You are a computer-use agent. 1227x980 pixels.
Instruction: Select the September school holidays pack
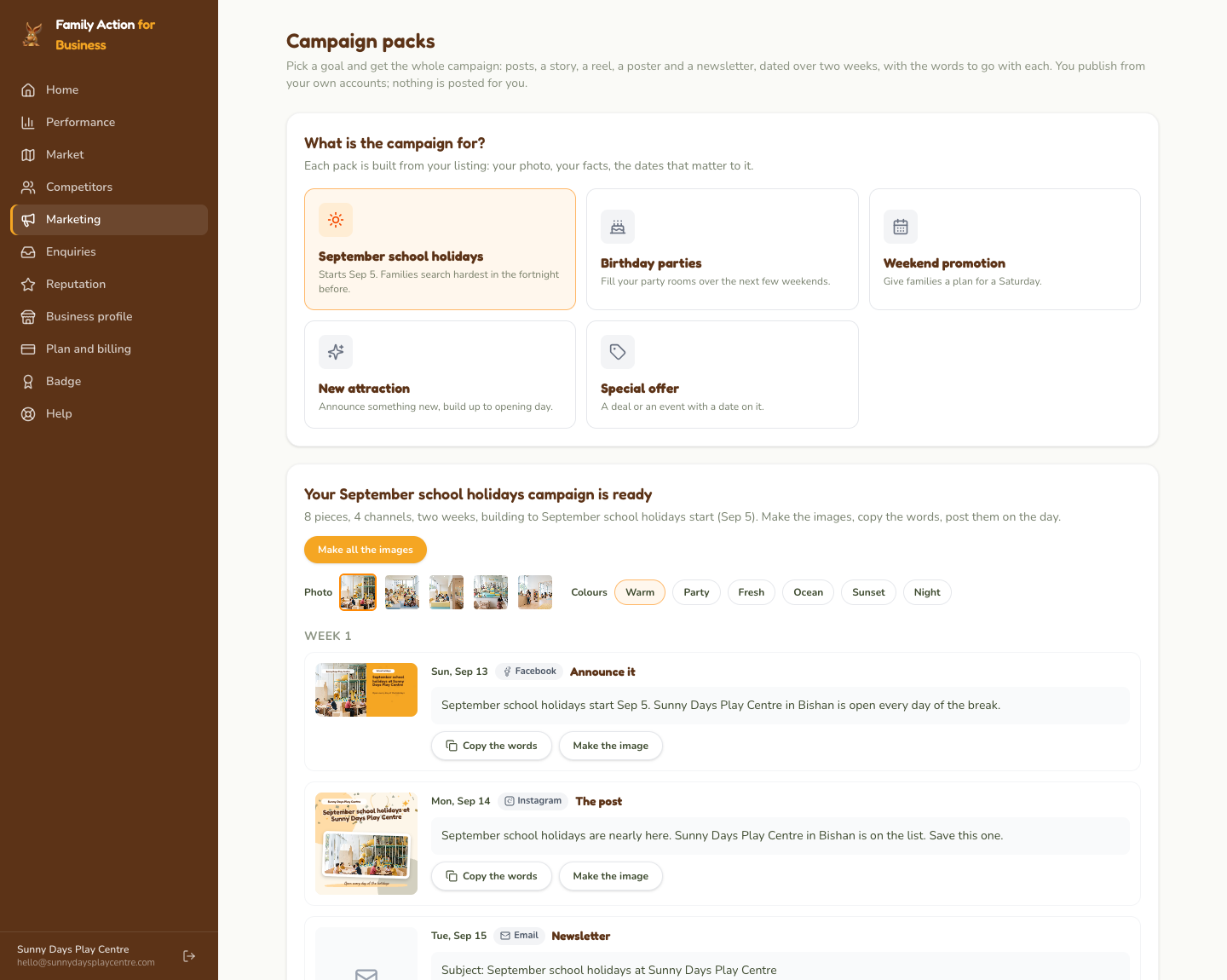(x=440, y=249)
